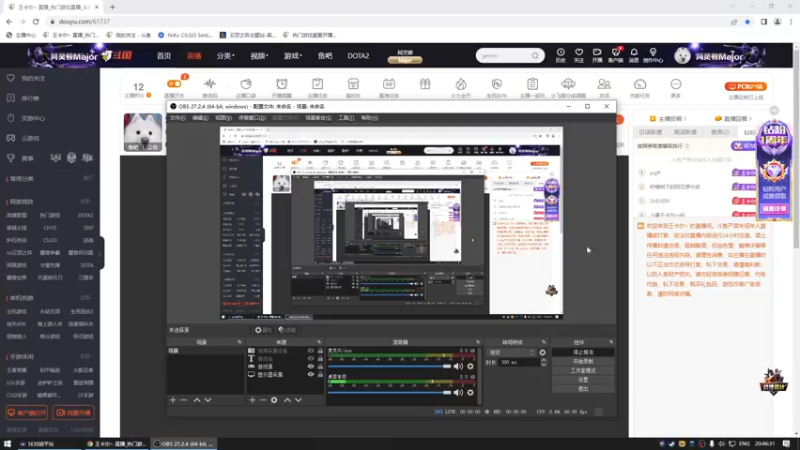Click 设置 button in OBS controls
This screenshot has width=800, height=450.
583,380
